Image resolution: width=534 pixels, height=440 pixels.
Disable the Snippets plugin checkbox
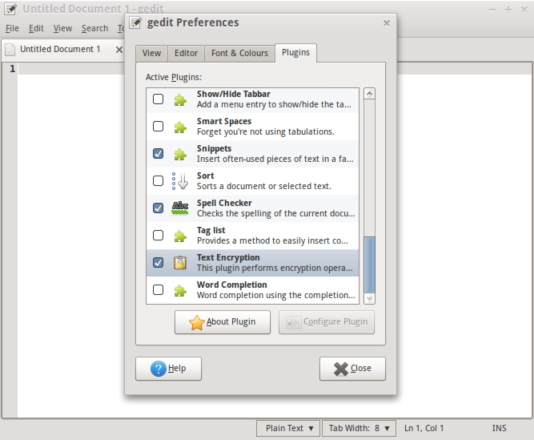point(158,154)
